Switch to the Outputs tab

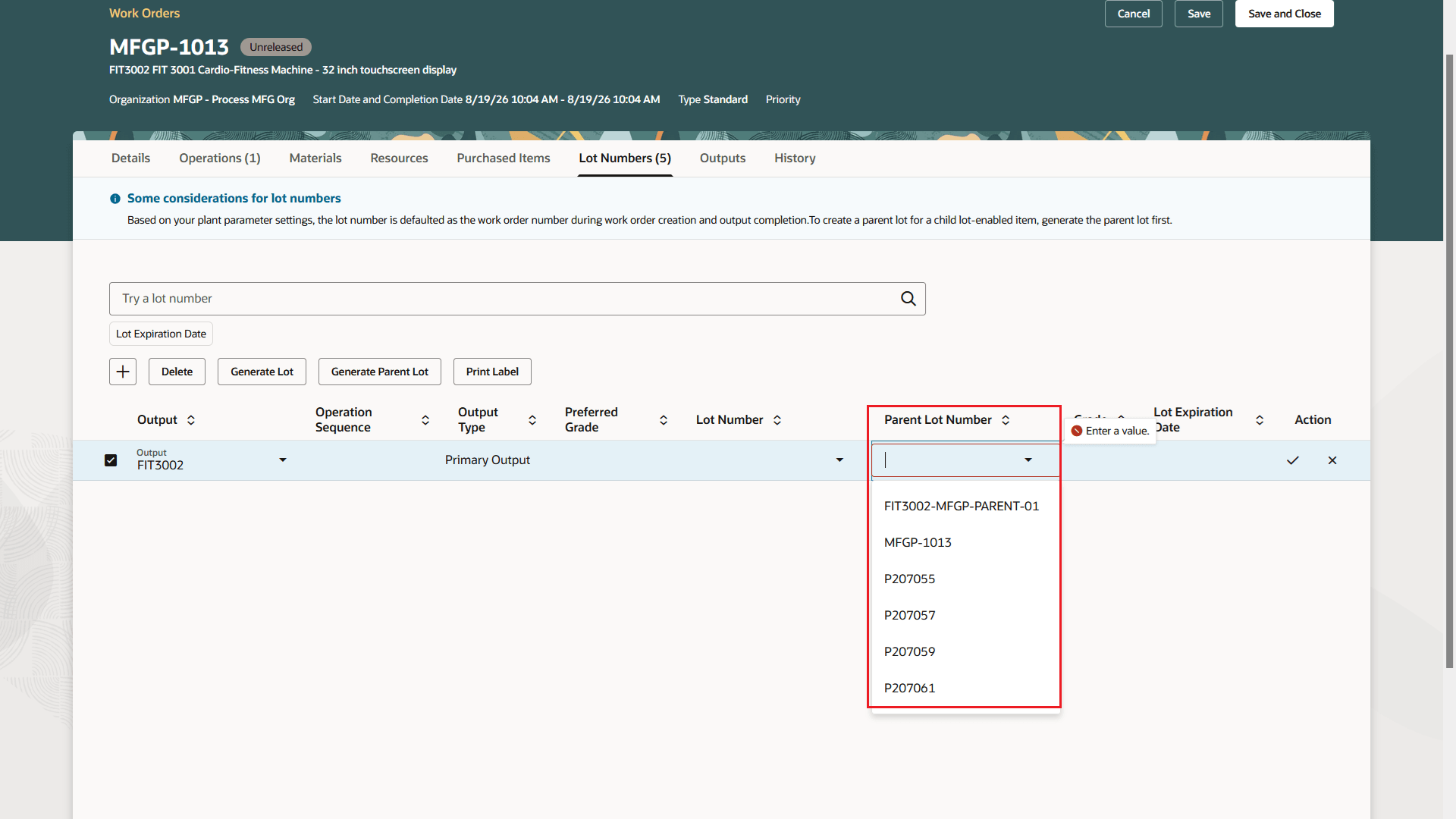(x=723, y=158)
